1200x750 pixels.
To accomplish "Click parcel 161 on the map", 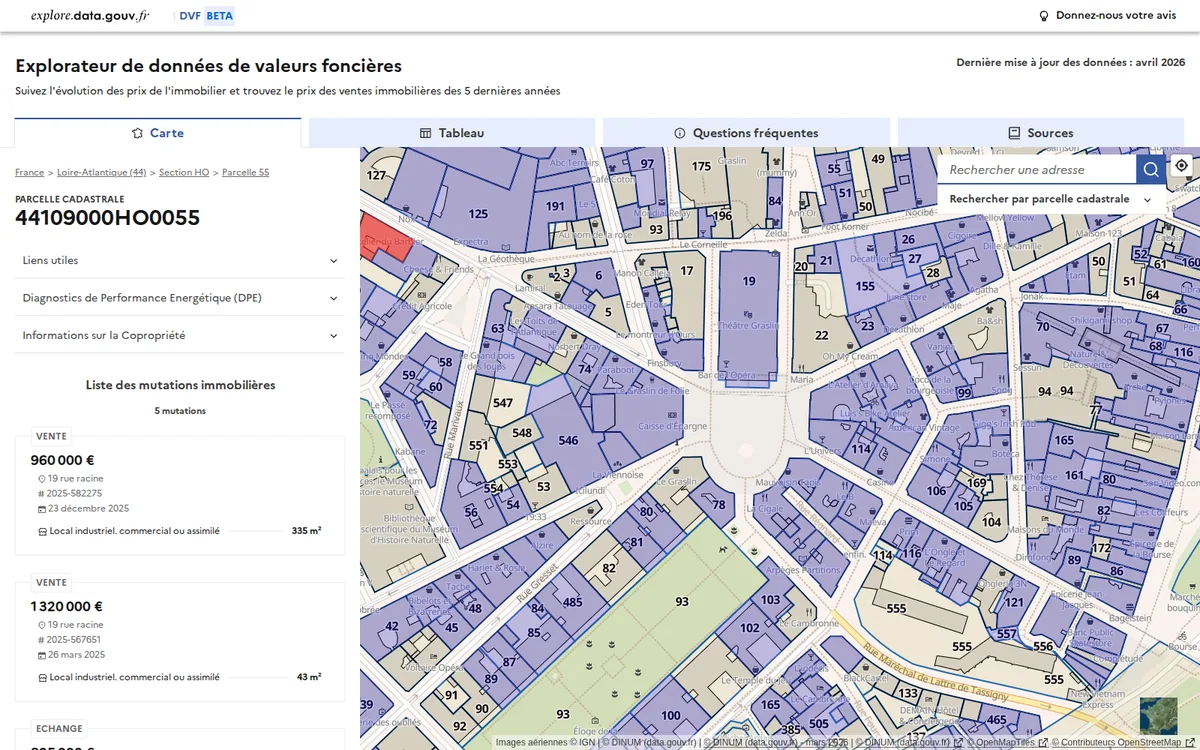I will [x=1074, y=475].
